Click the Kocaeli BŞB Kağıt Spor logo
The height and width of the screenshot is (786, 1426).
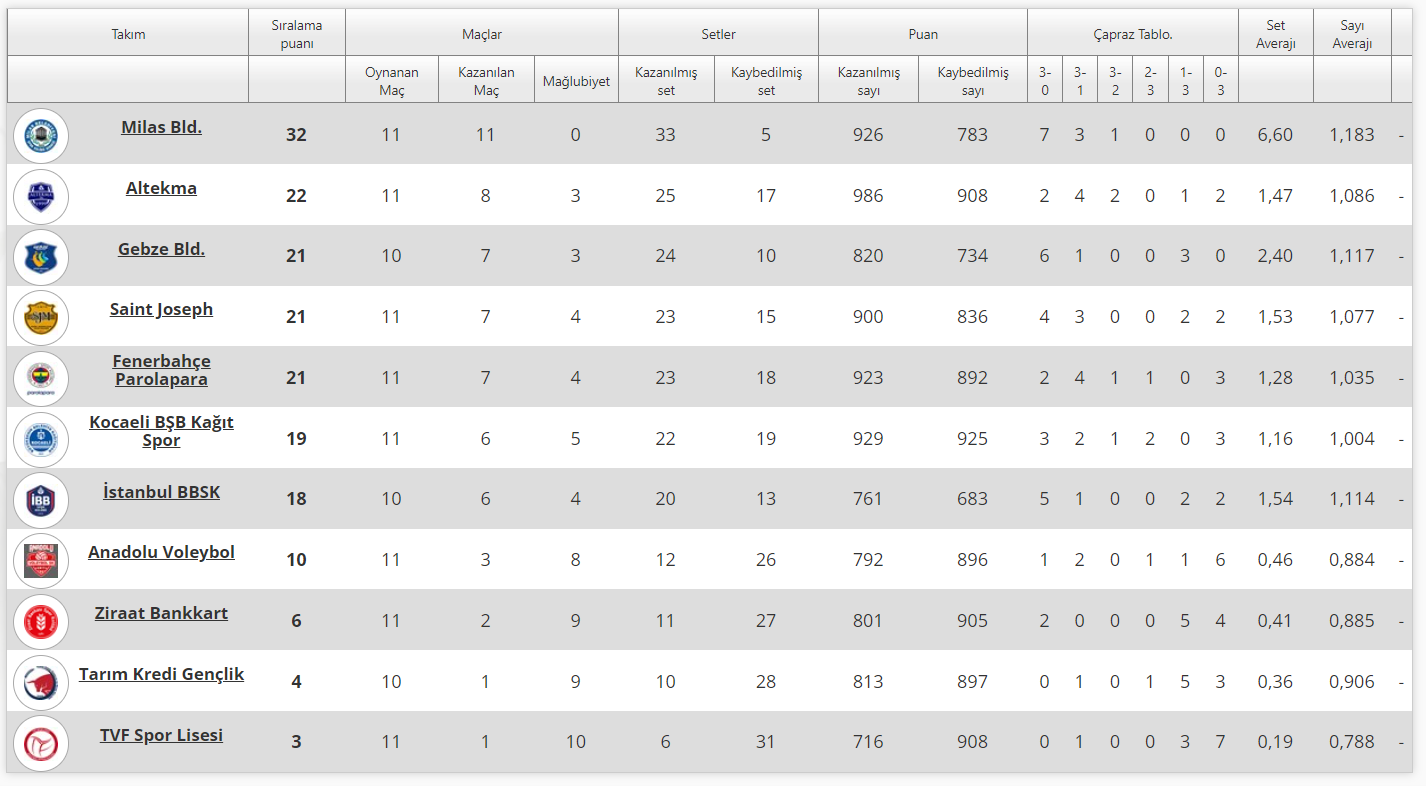41,440
